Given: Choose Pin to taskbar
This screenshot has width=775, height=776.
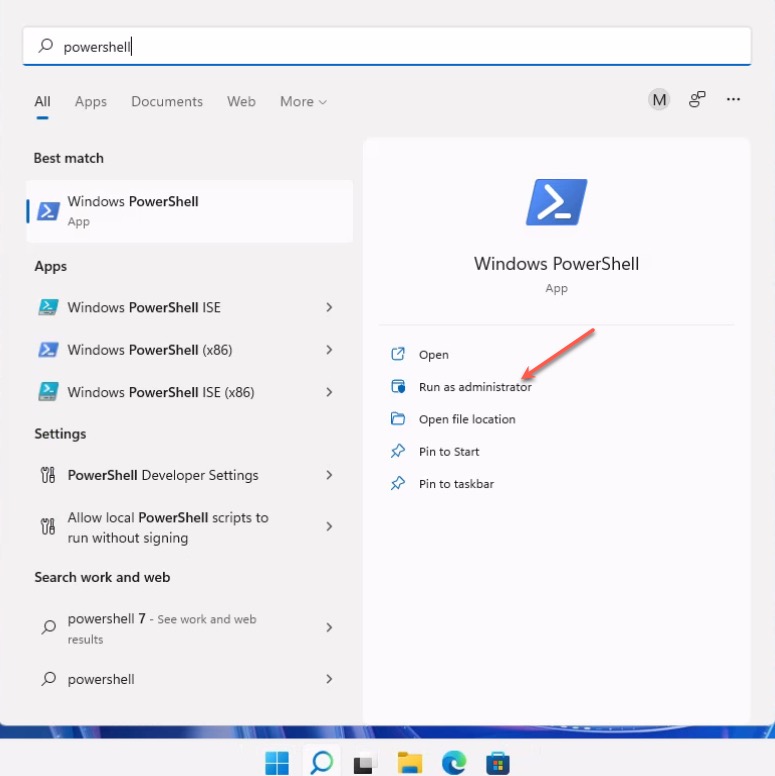Looking at the screenshot, I should pyautogui.click(x=456, y=484).
